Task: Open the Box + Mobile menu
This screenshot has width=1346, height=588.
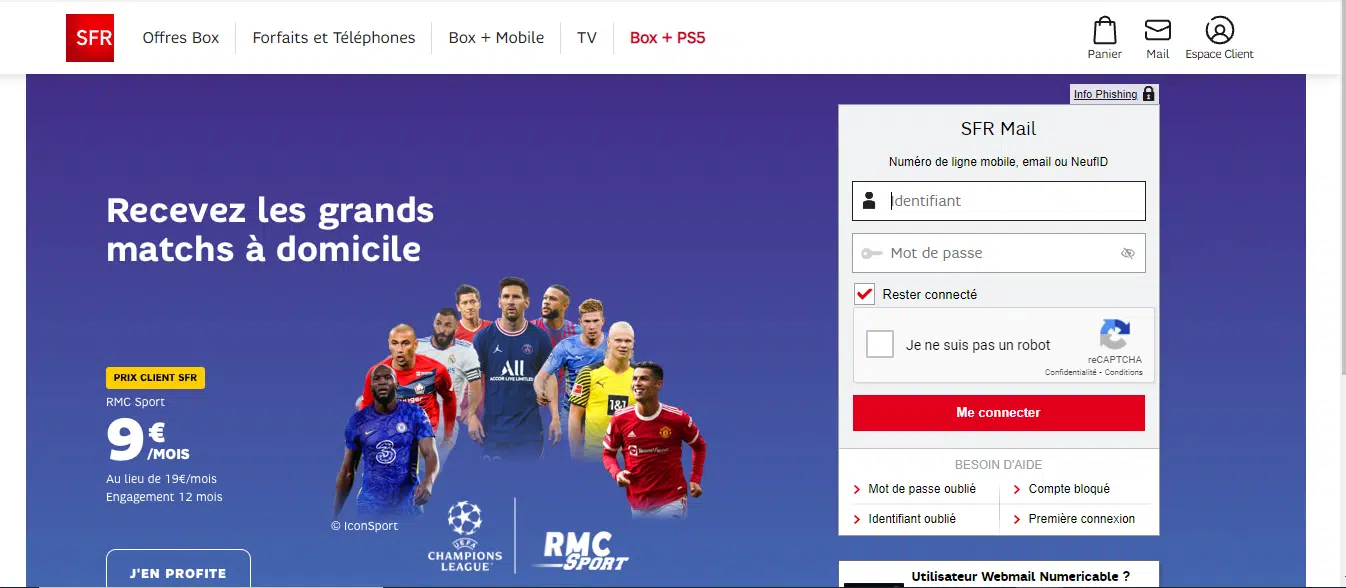Action: 497,38
